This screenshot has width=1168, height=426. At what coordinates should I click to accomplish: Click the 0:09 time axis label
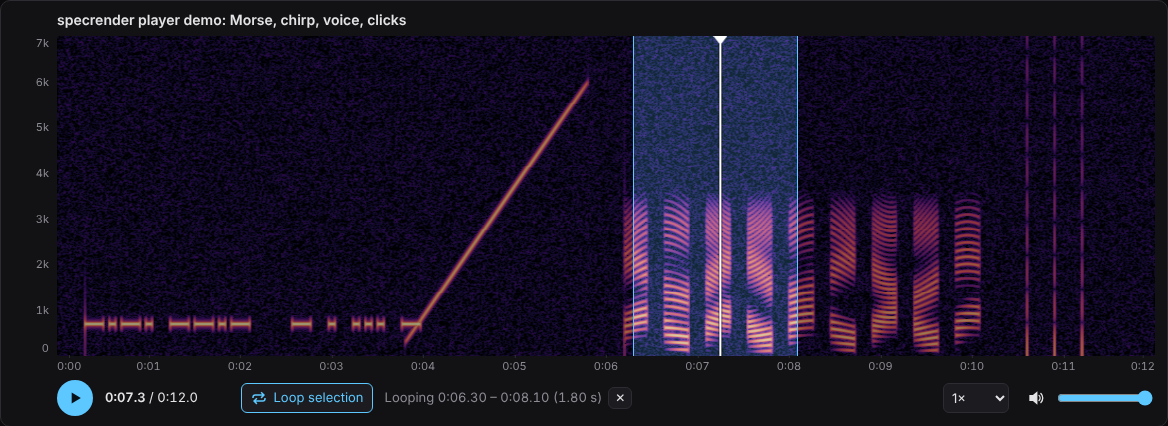(x=880, y=366)
